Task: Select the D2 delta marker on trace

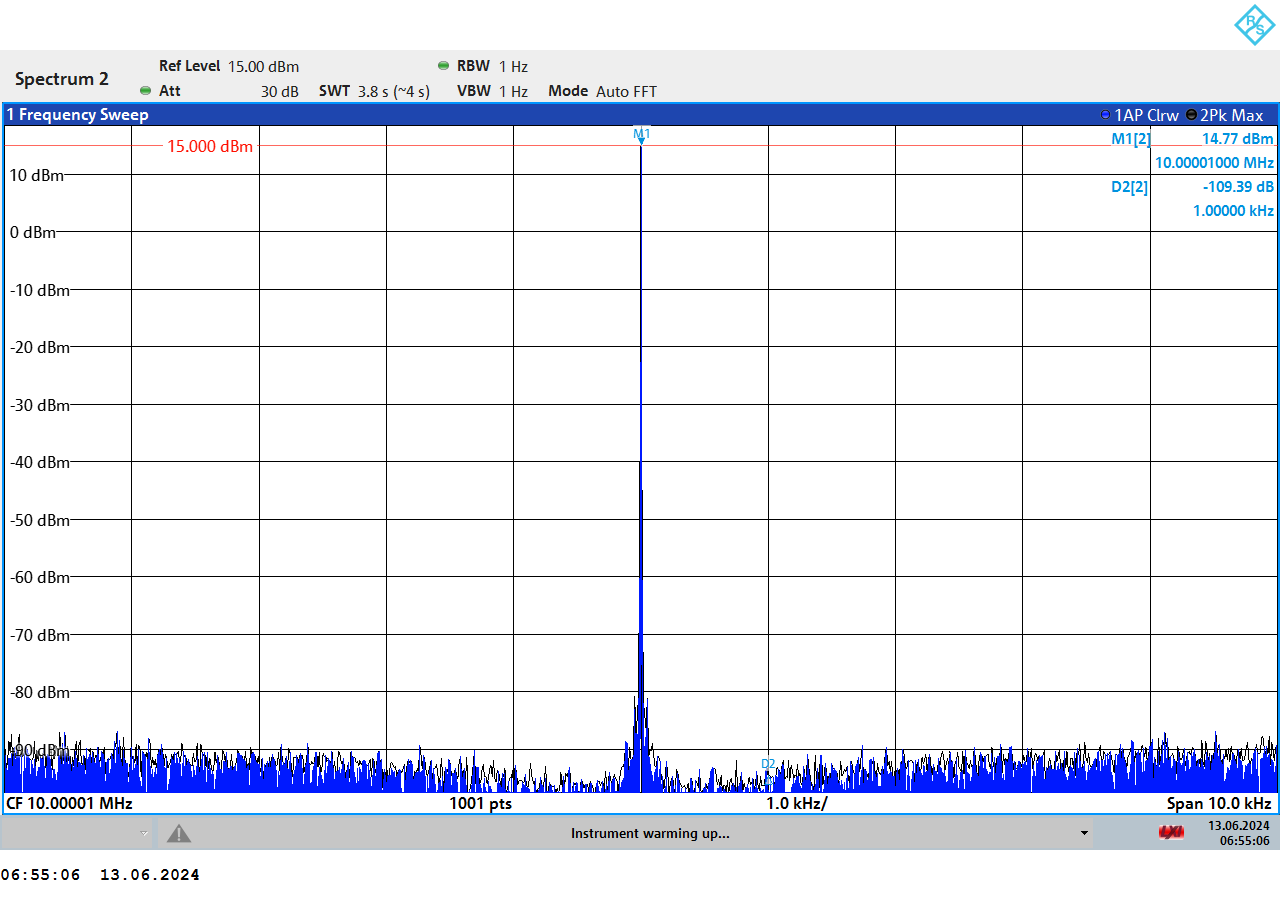Action: [x=768, y=765]
